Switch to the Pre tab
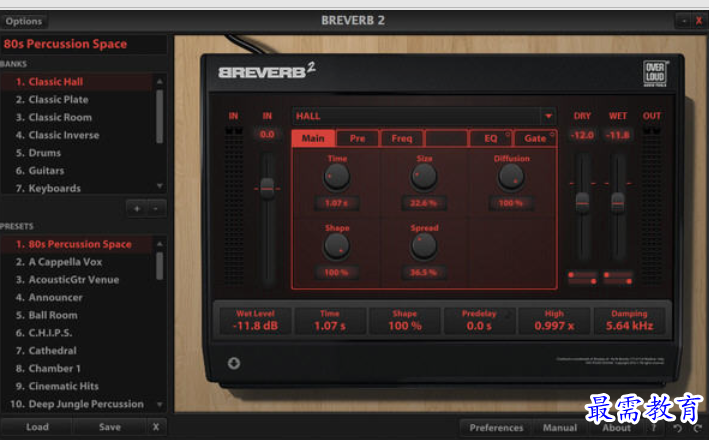Image resolution: width=709 pixels, height=440 pixels. tap(357, 138)
